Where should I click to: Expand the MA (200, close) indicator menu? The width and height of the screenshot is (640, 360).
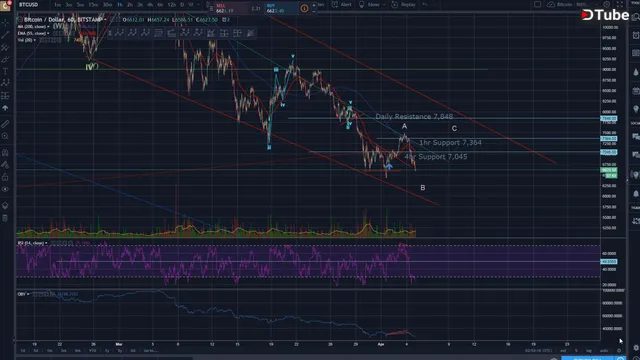tap(48, 27)
